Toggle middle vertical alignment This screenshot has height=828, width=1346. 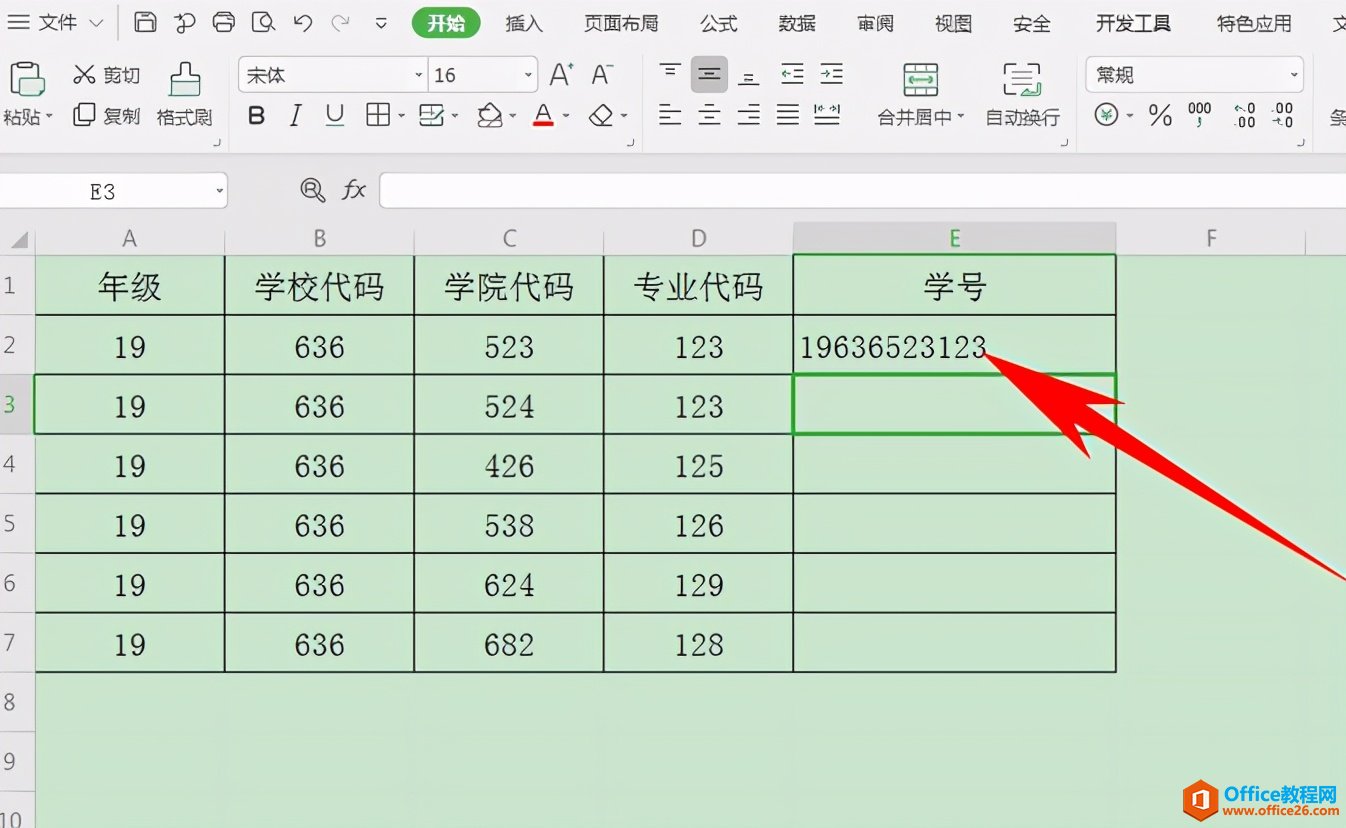pos(709,74)
